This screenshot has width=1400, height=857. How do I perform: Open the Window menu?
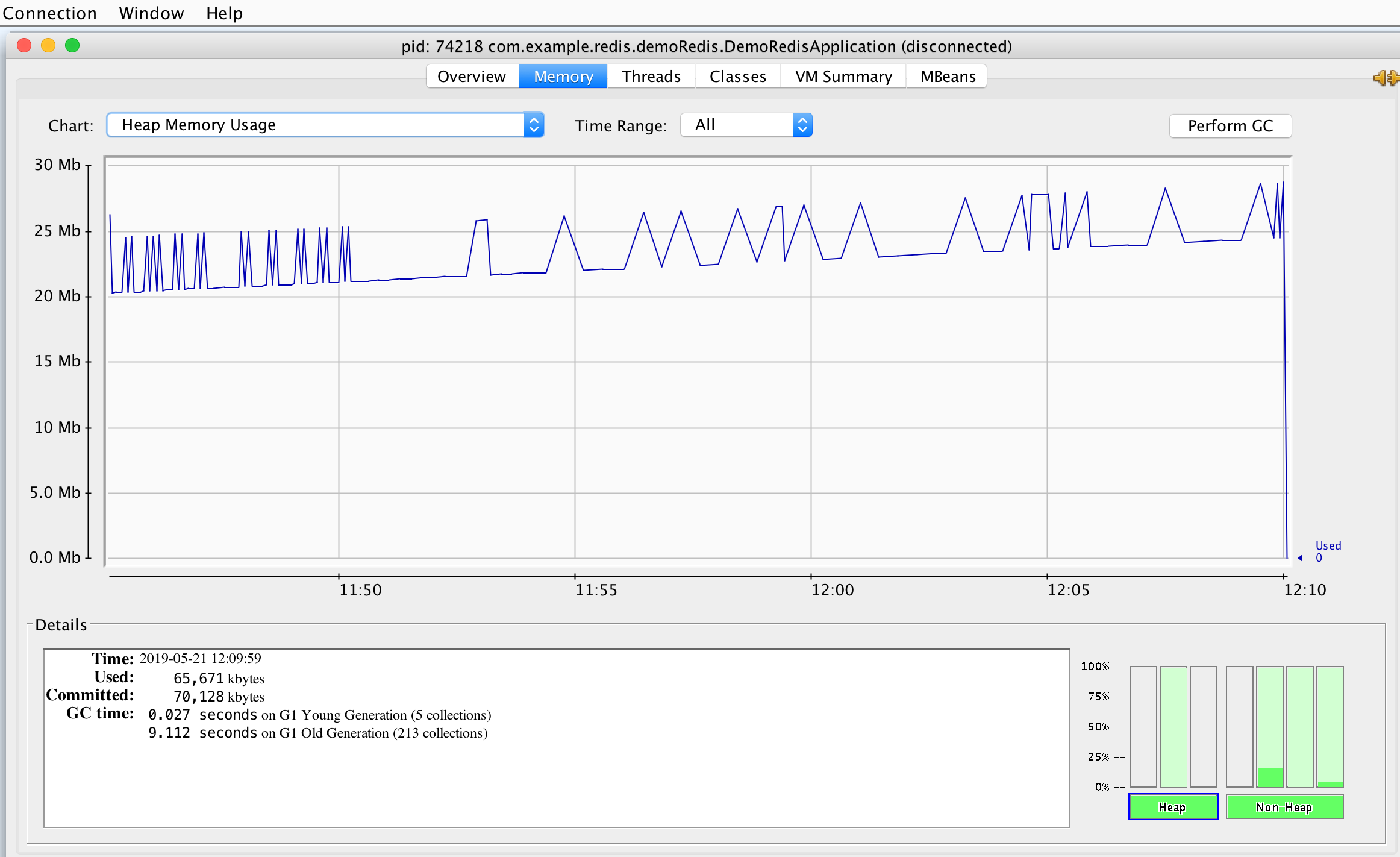point(151,13)
